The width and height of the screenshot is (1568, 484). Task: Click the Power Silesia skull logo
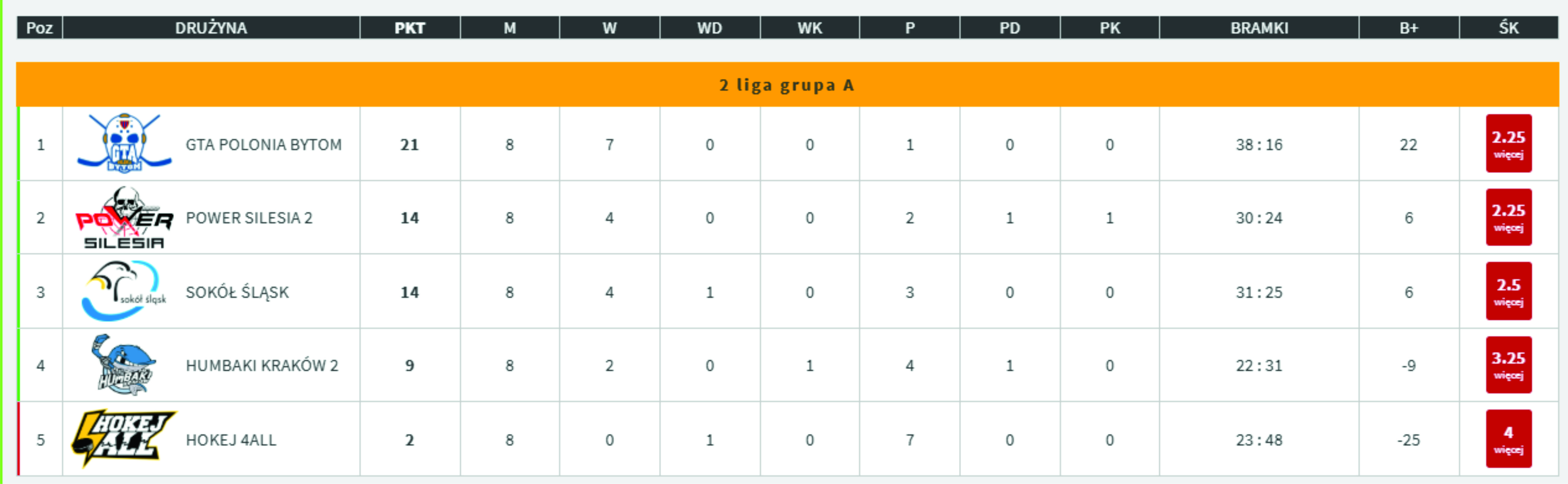124,218
